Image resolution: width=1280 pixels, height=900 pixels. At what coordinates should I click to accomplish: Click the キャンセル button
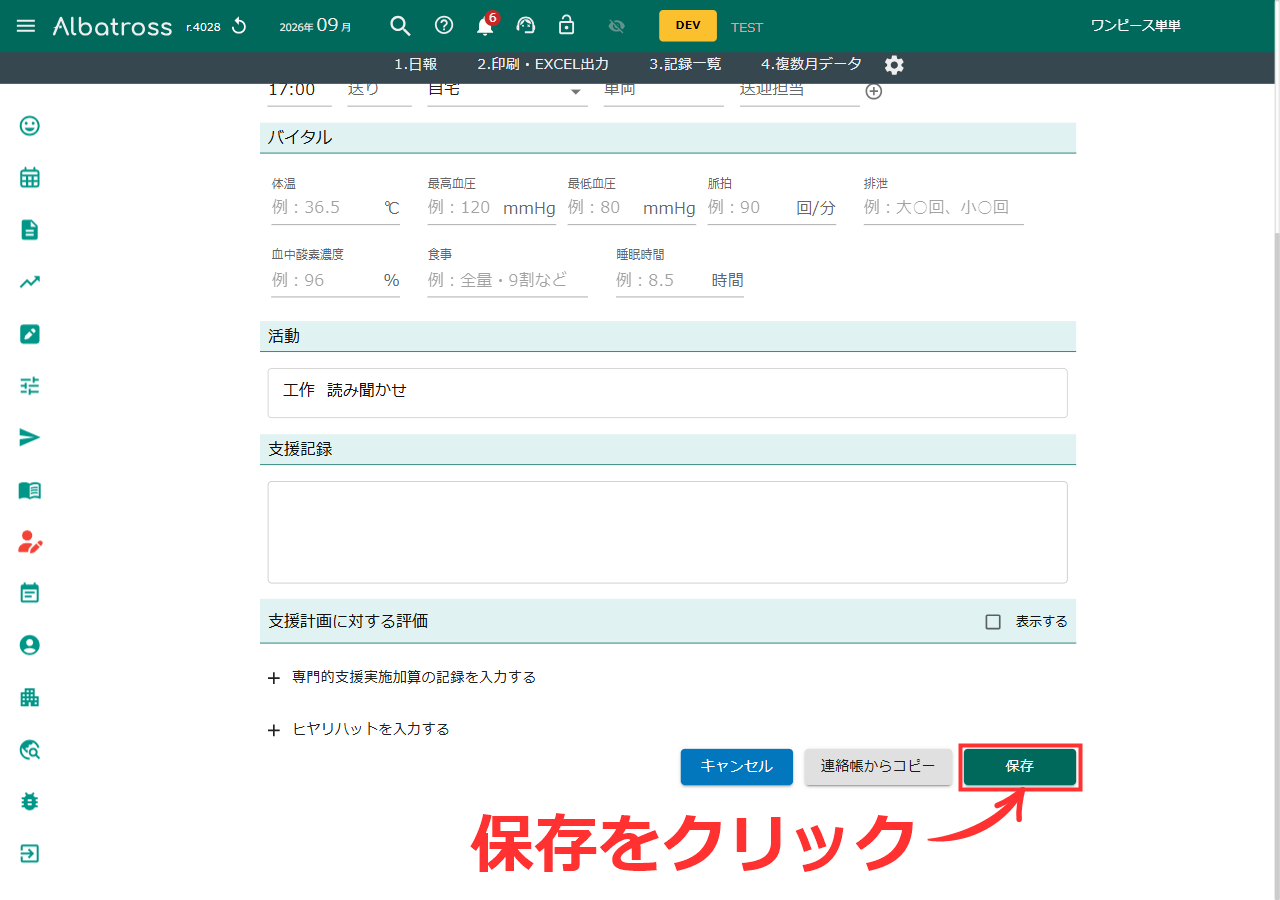click(737, 767)
